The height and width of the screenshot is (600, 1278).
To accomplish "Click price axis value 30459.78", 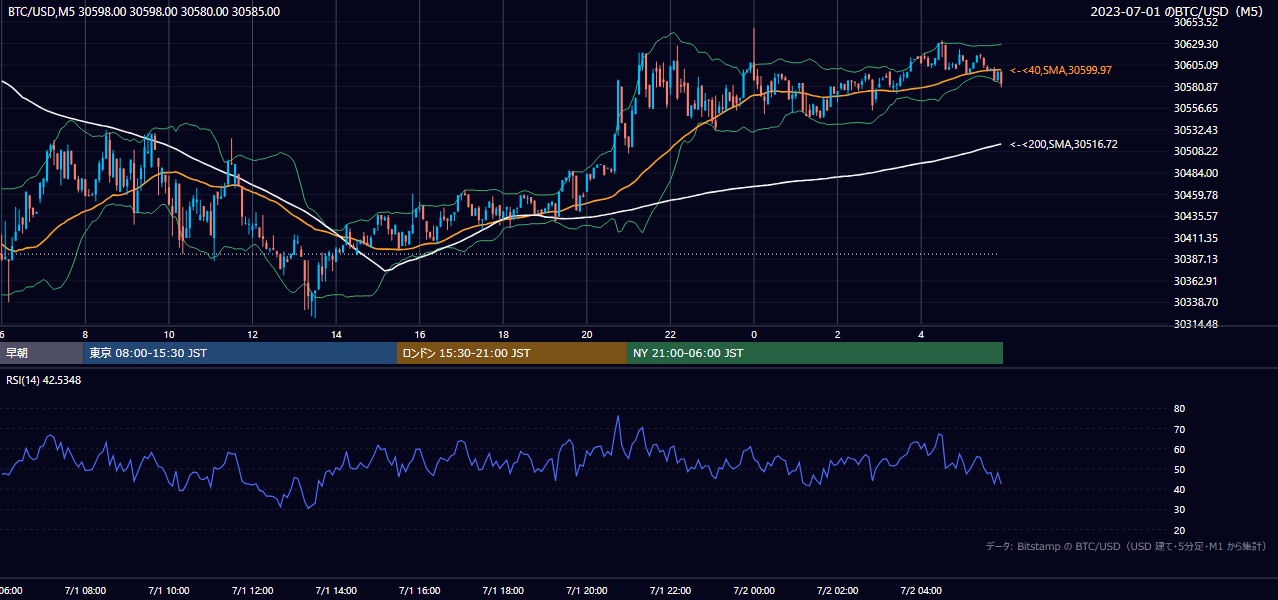I will pos(1196,195).
